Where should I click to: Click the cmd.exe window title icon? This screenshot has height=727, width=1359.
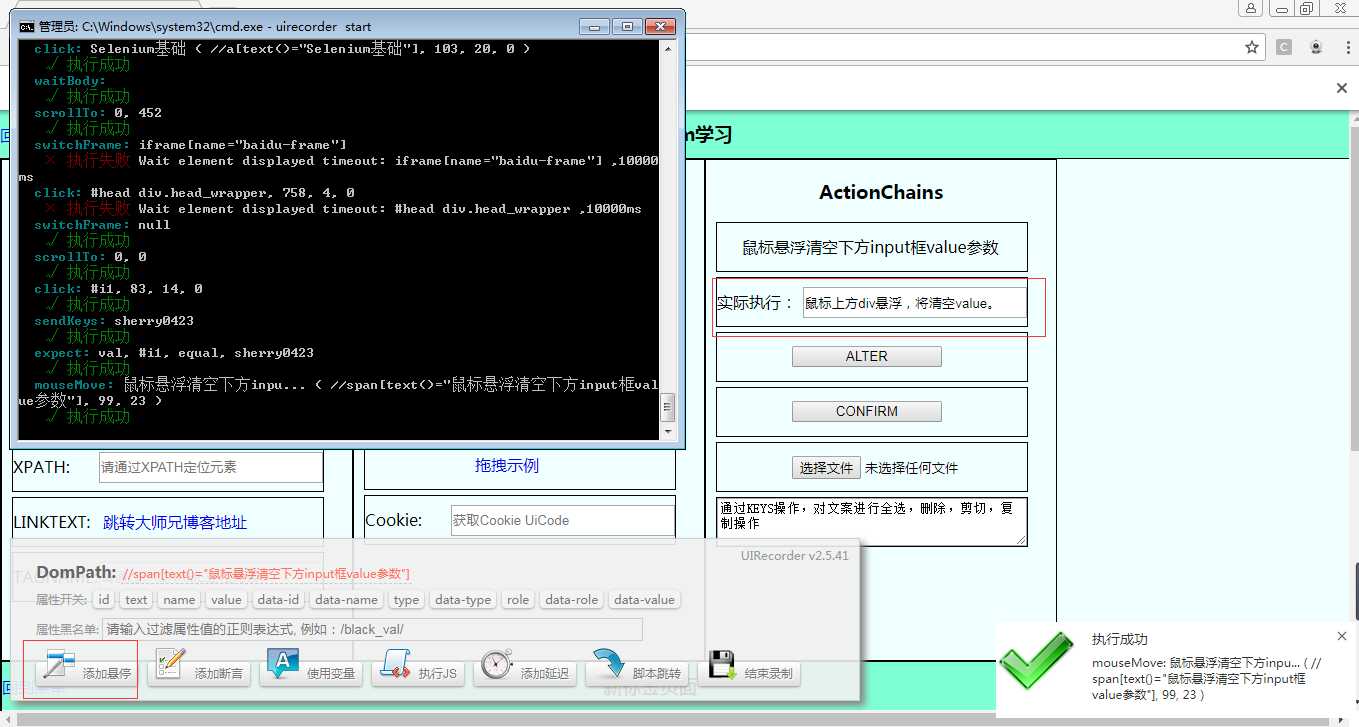[27, 27]
